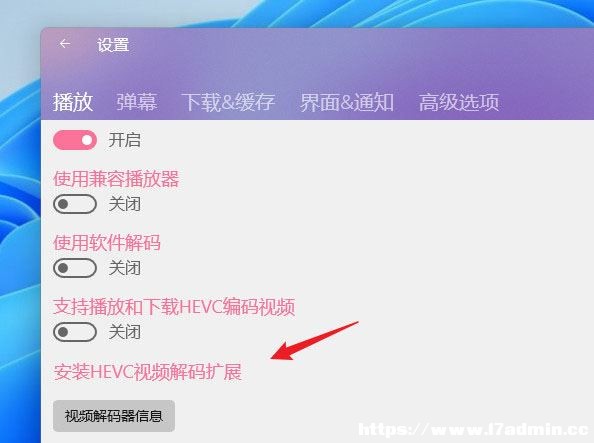Open the 下载&缓存 tab

point(228,102)
